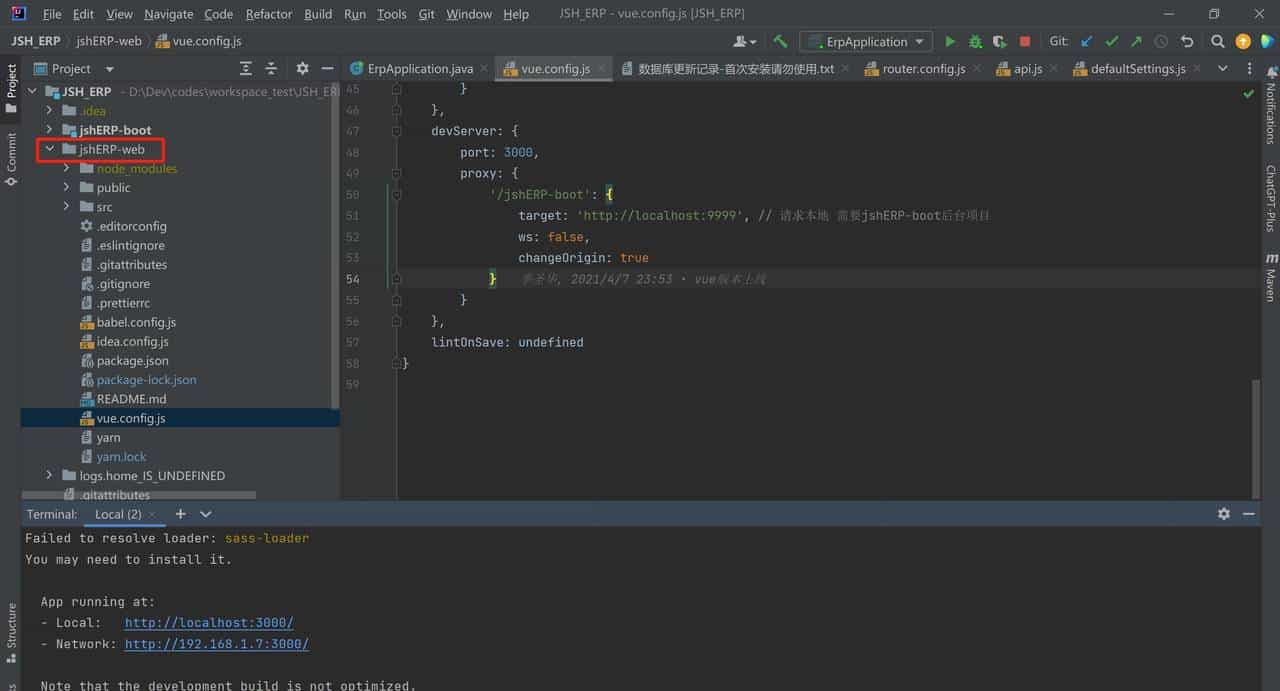Screen dimensions: 1280x691
Task: Switch to router.config.js editor tab
Action: (x=923, y=69)
